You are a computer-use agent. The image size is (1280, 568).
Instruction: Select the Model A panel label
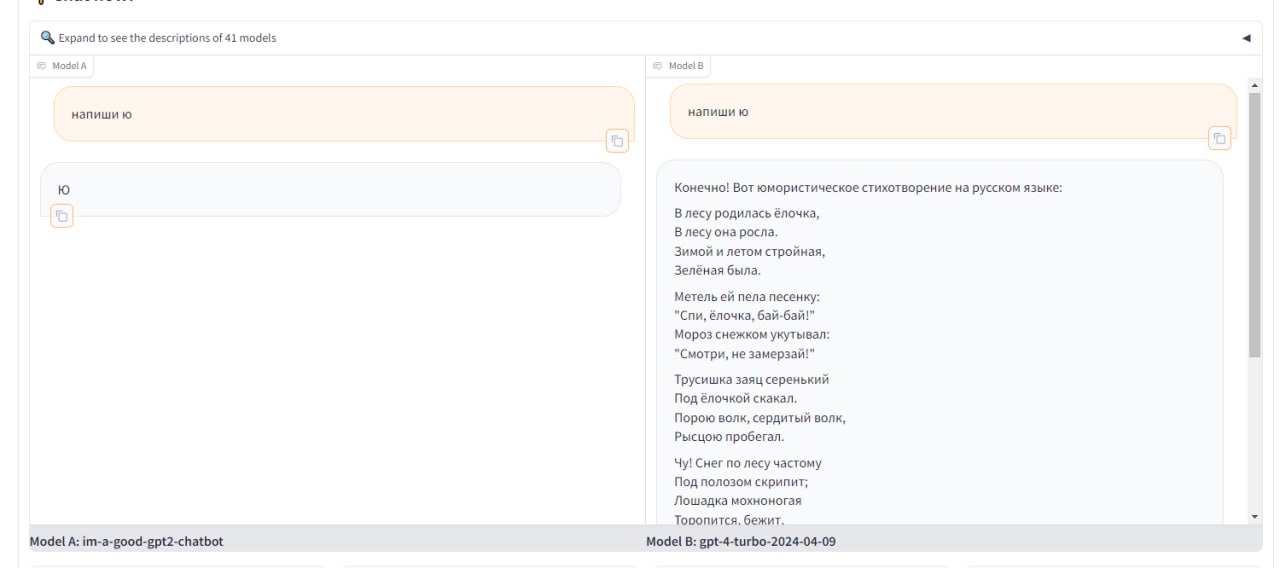click(69, 66)
